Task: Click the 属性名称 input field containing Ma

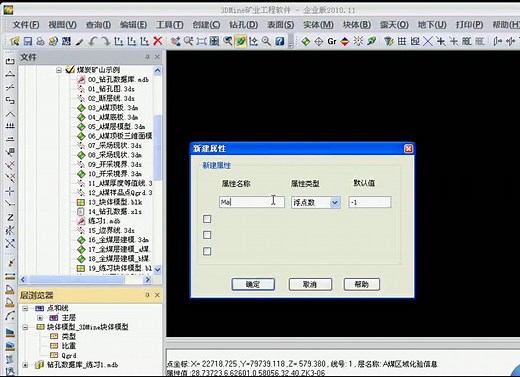Action: point(252,202)
